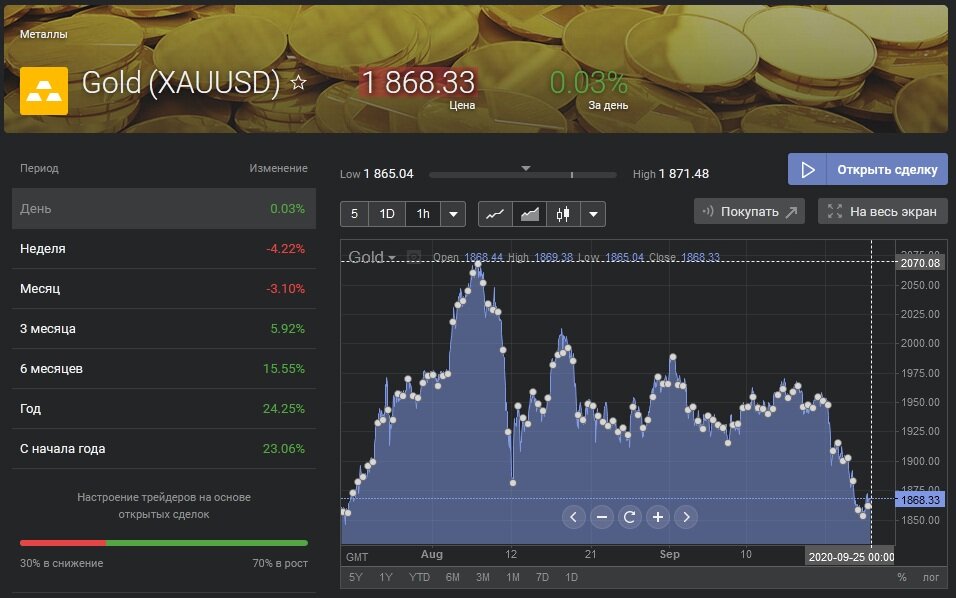Zoom out chart with minus button

(601, 517)
